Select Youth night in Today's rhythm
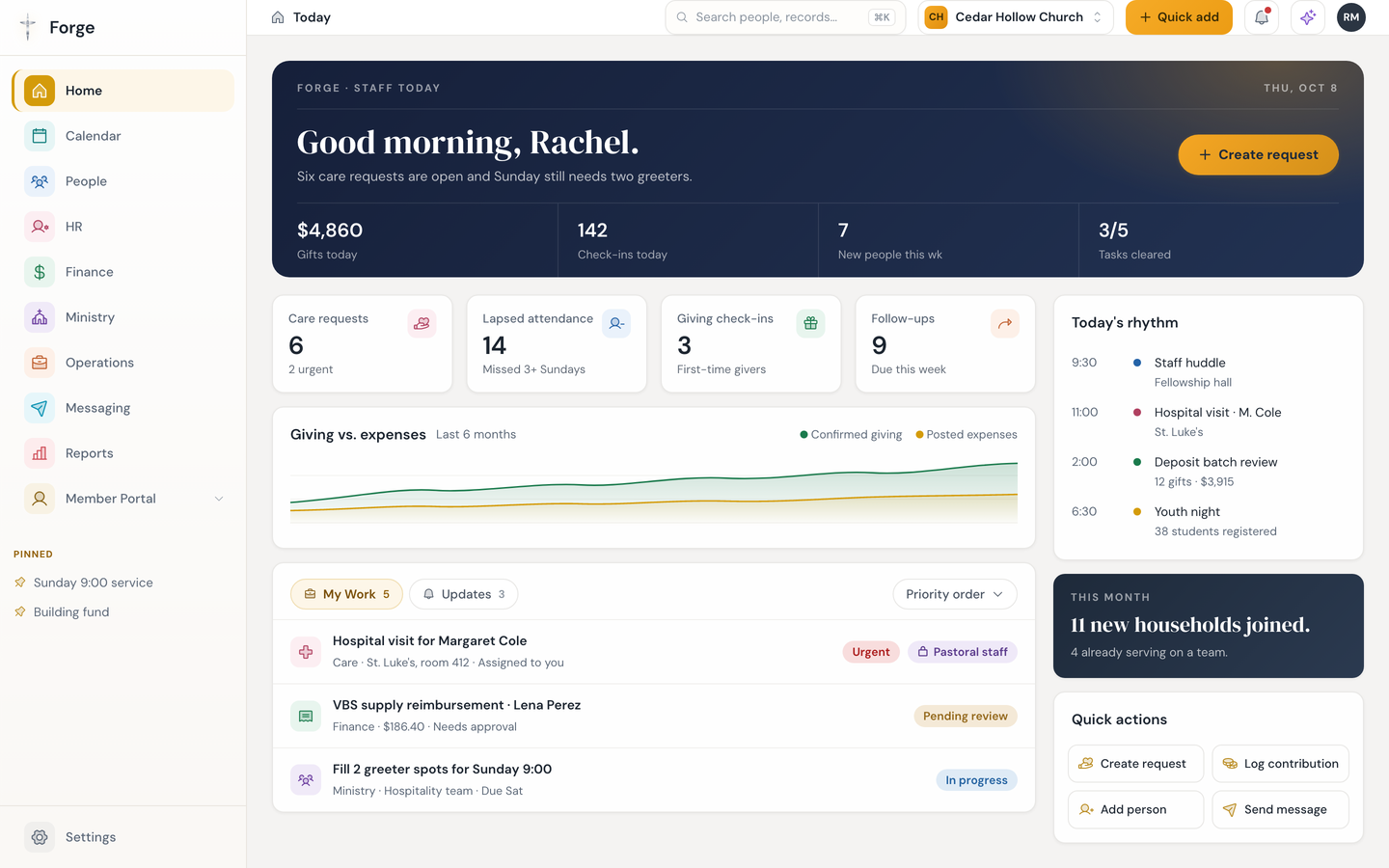The height and width of the screenshot is (868, 1389). pos(1208,521)
